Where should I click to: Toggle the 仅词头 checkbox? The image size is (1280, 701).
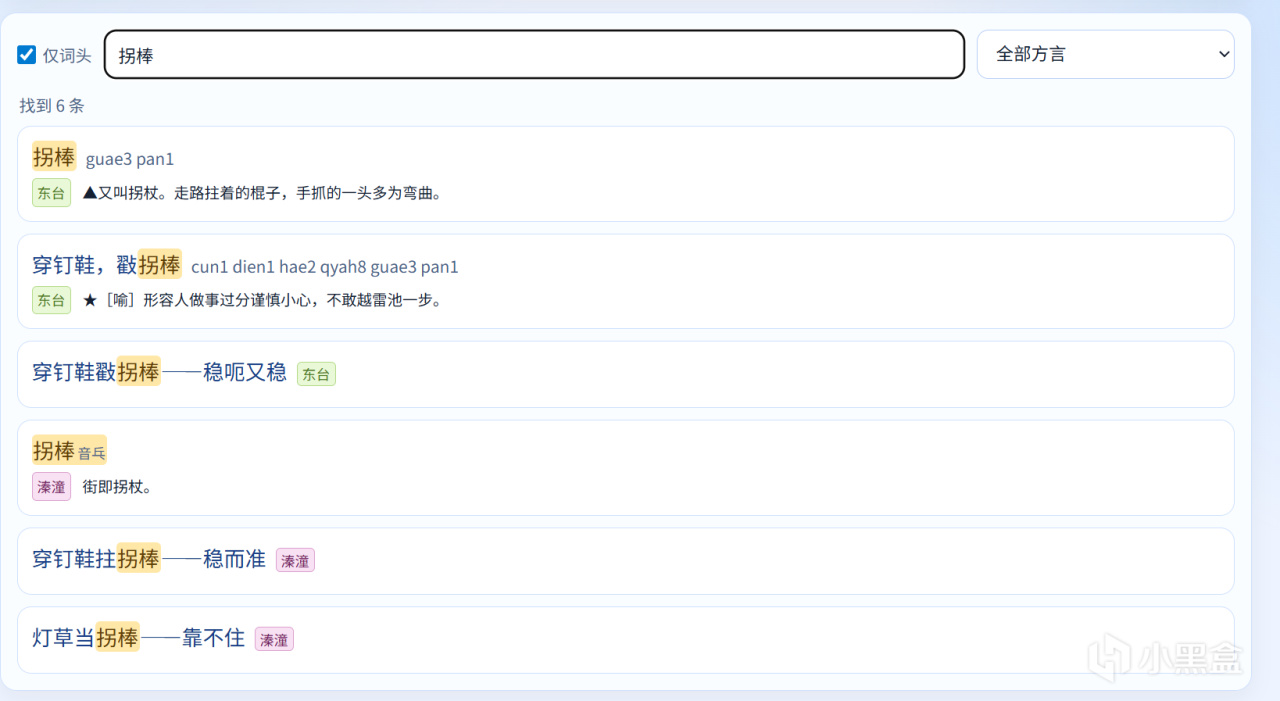[x=27, y=54]
